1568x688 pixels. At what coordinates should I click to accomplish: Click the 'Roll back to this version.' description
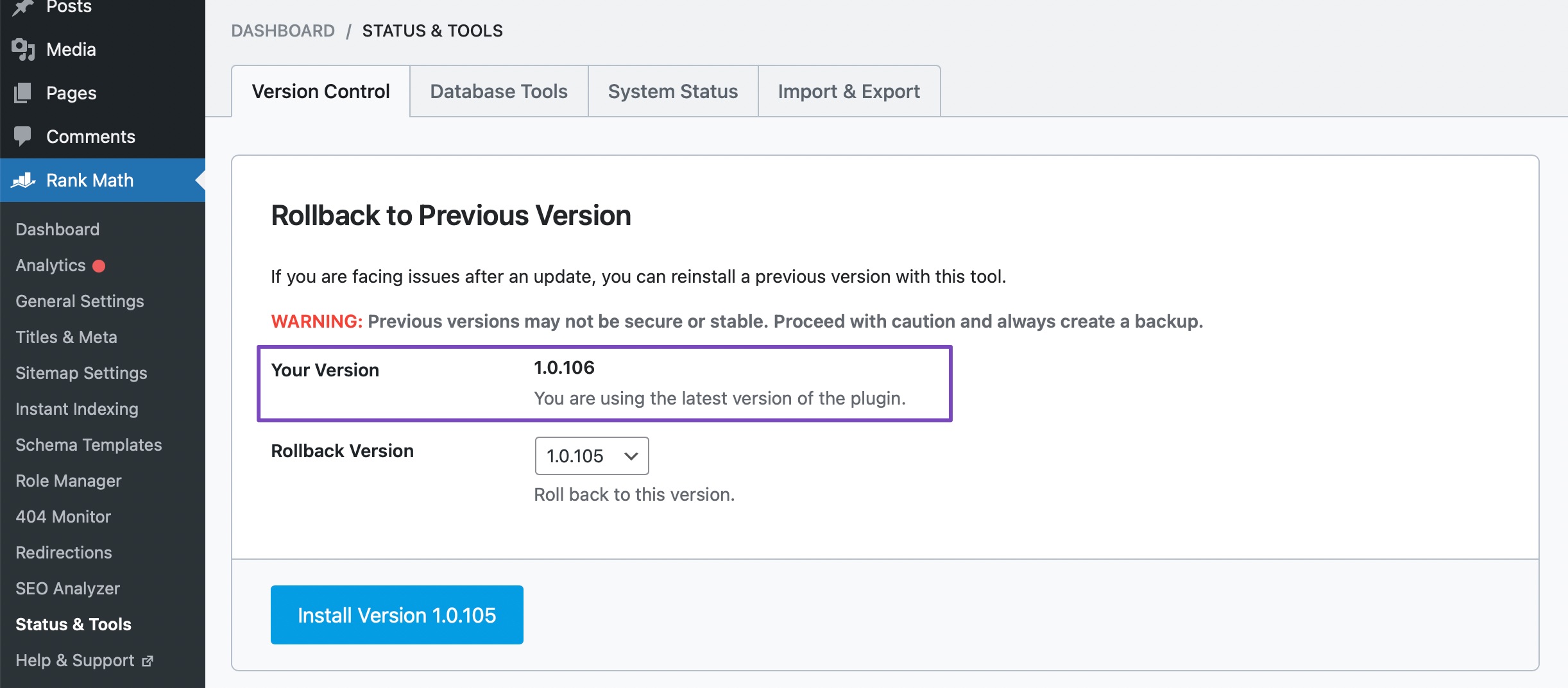635,494
